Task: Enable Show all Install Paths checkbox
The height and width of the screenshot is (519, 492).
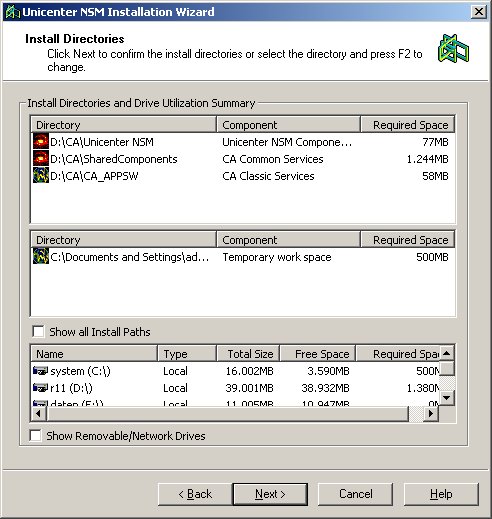Action: pos(38,332)
